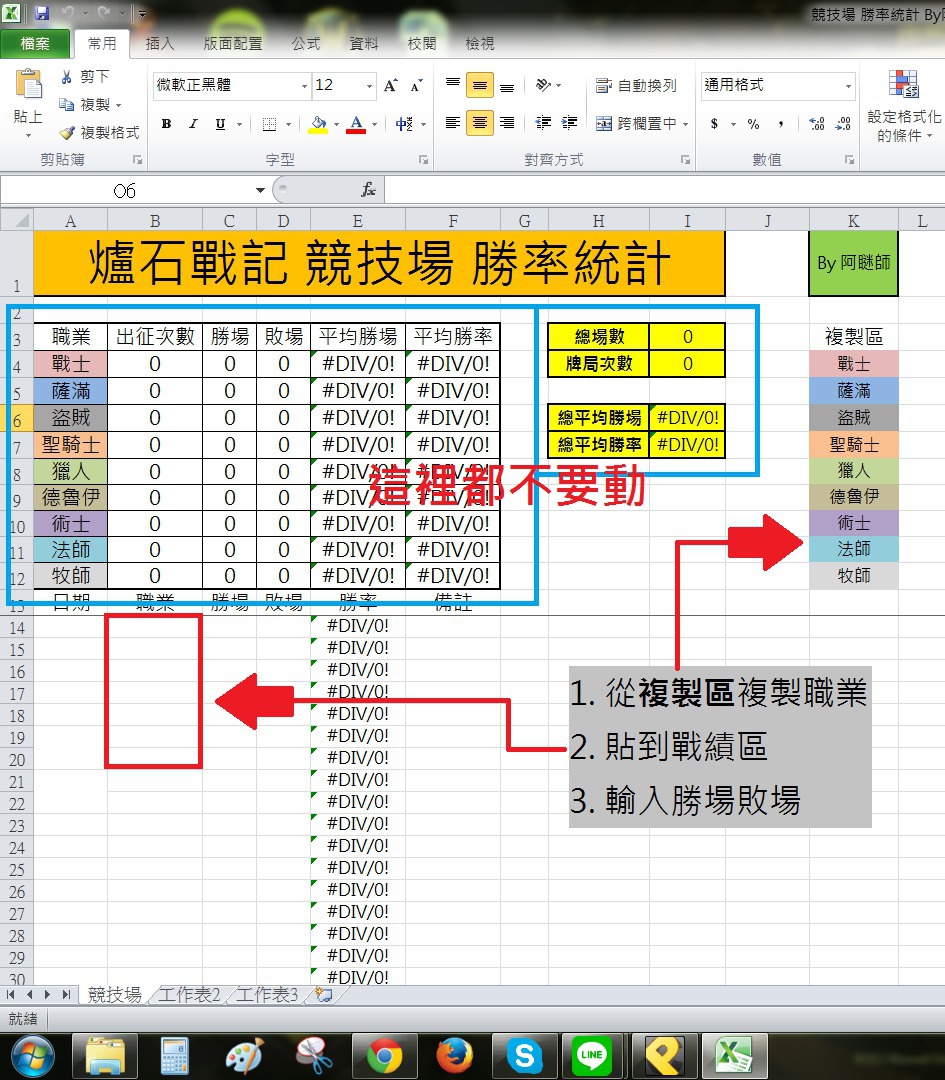Apply the yellow fill color bucket
945x1080 pixels.
click(318, 124)
